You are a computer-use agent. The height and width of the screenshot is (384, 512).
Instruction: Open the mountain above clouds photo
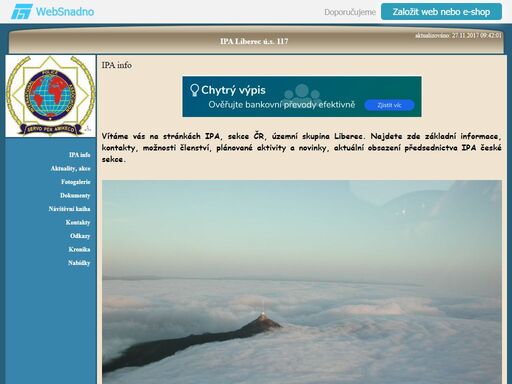click(302, 282)
